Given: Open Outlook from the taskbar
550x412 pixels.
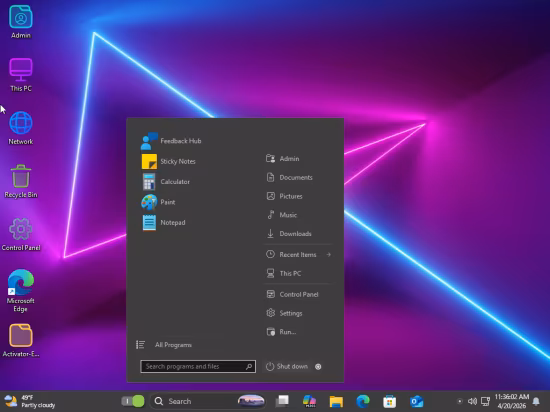Looking at the screenshot, I should 417,401.
